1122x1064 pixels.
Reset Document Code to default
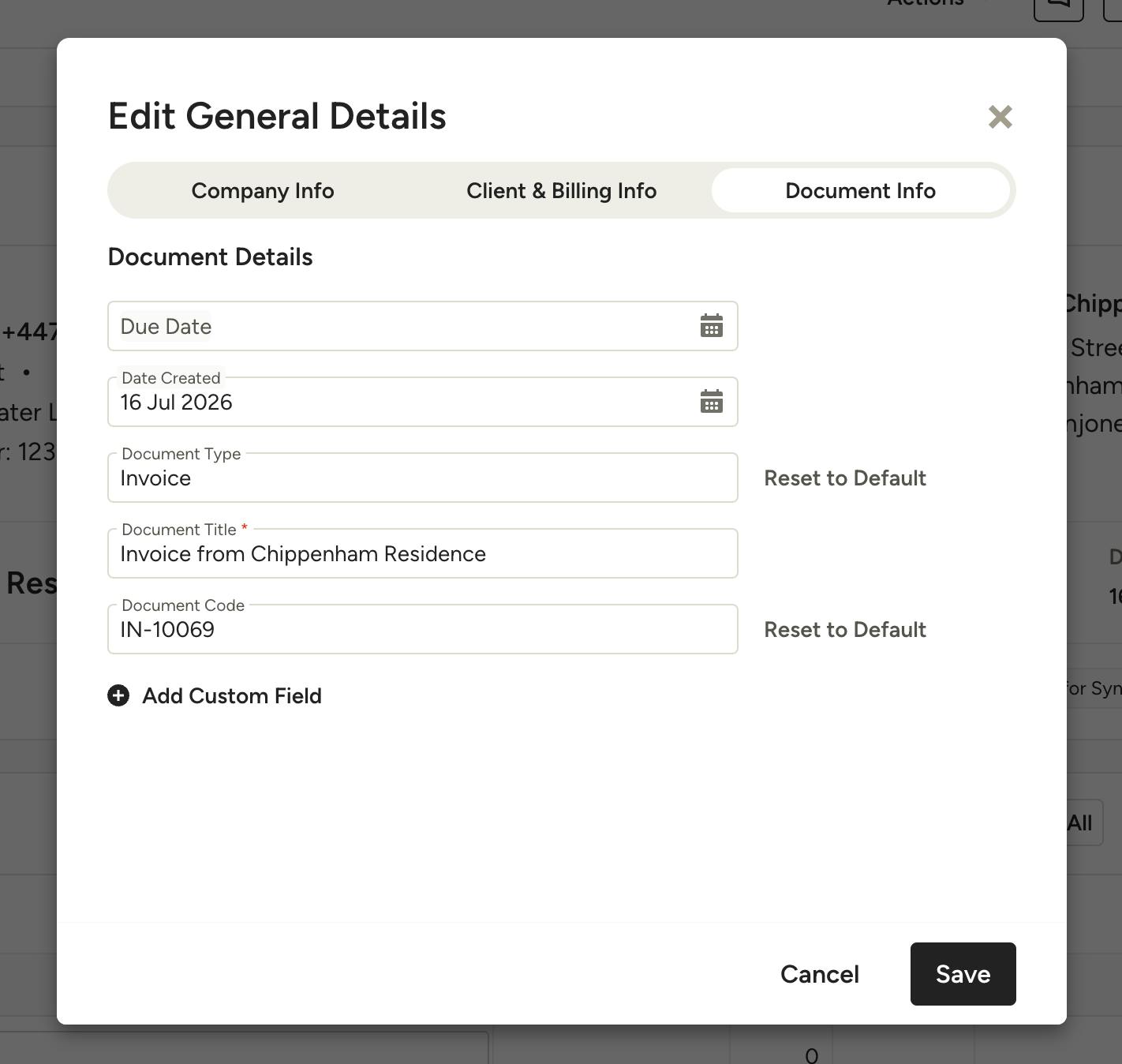click(x=845, y=630)
